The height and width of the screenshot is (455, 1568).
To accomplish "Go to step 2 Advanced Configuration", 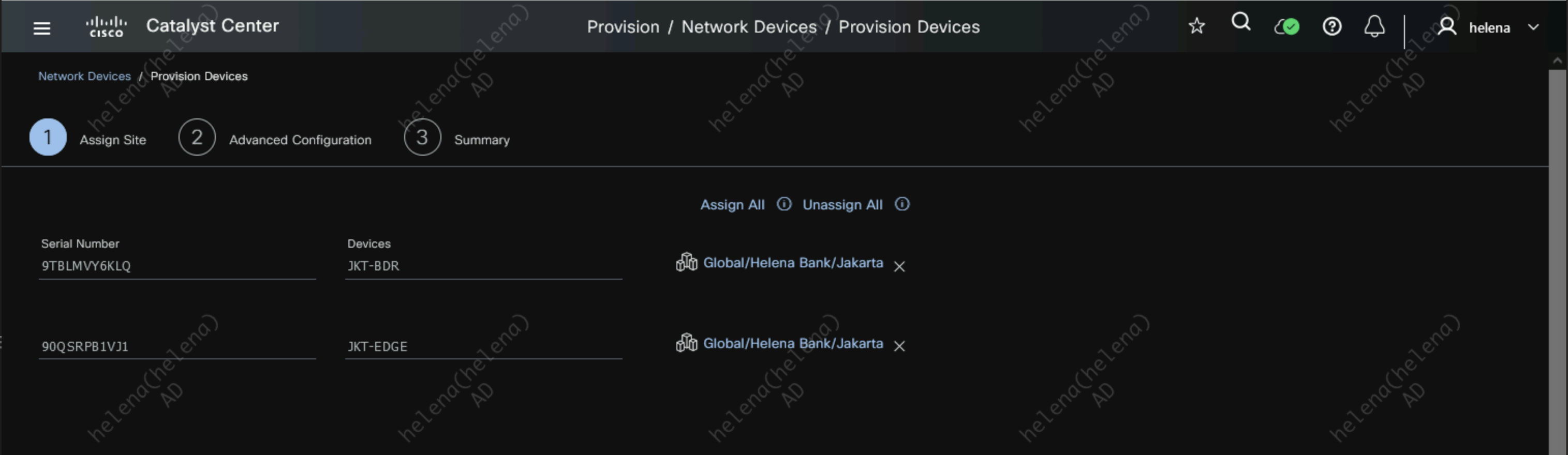I will (197, 138).
